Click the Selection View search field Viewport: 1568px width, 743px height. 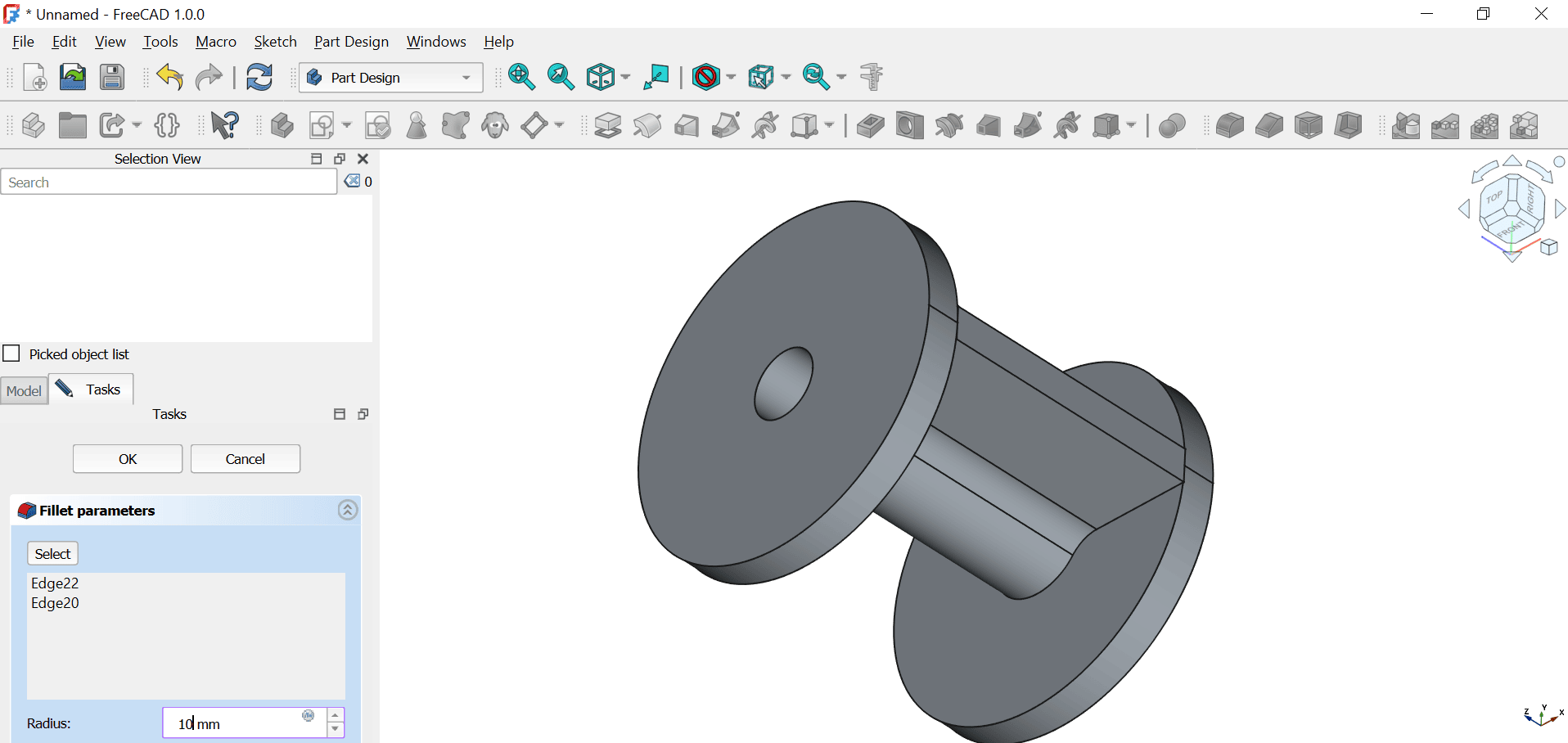tap(169, 182)
